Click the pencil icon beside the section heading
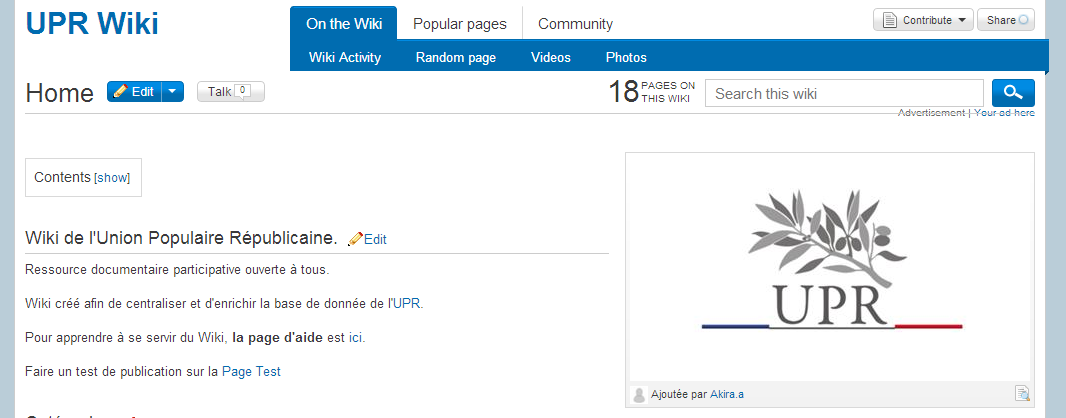The height and width of the screenshot is (418, 1066). pos(355,239)
